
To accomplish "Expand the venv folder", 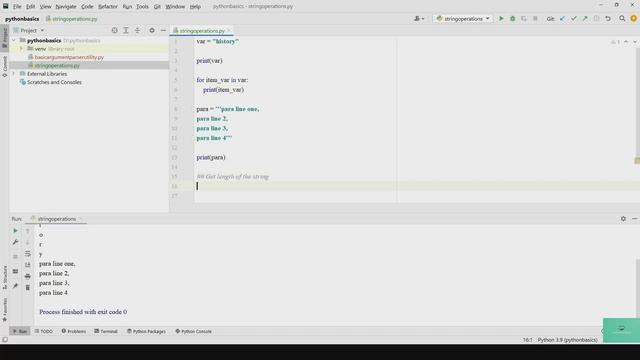I will 21,49.
